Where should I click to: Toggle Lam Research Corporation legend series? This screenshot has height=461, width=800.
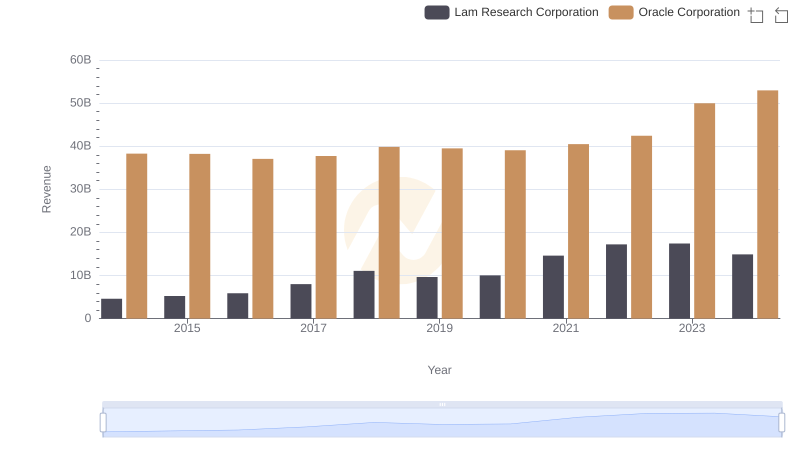pyautogui.click(x=511, y=12)
